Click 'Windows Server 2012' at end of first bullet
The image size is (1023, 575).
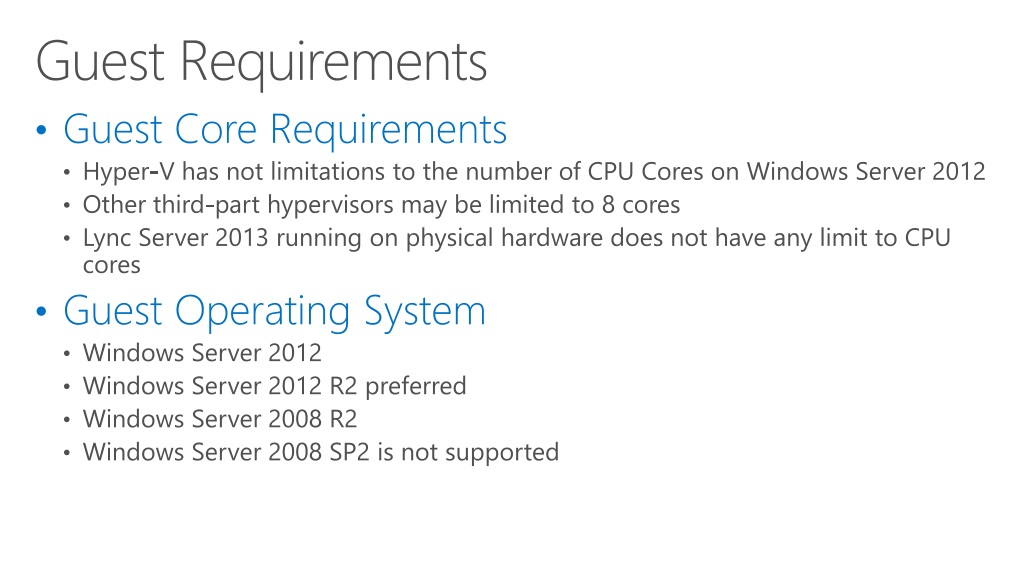866,172
